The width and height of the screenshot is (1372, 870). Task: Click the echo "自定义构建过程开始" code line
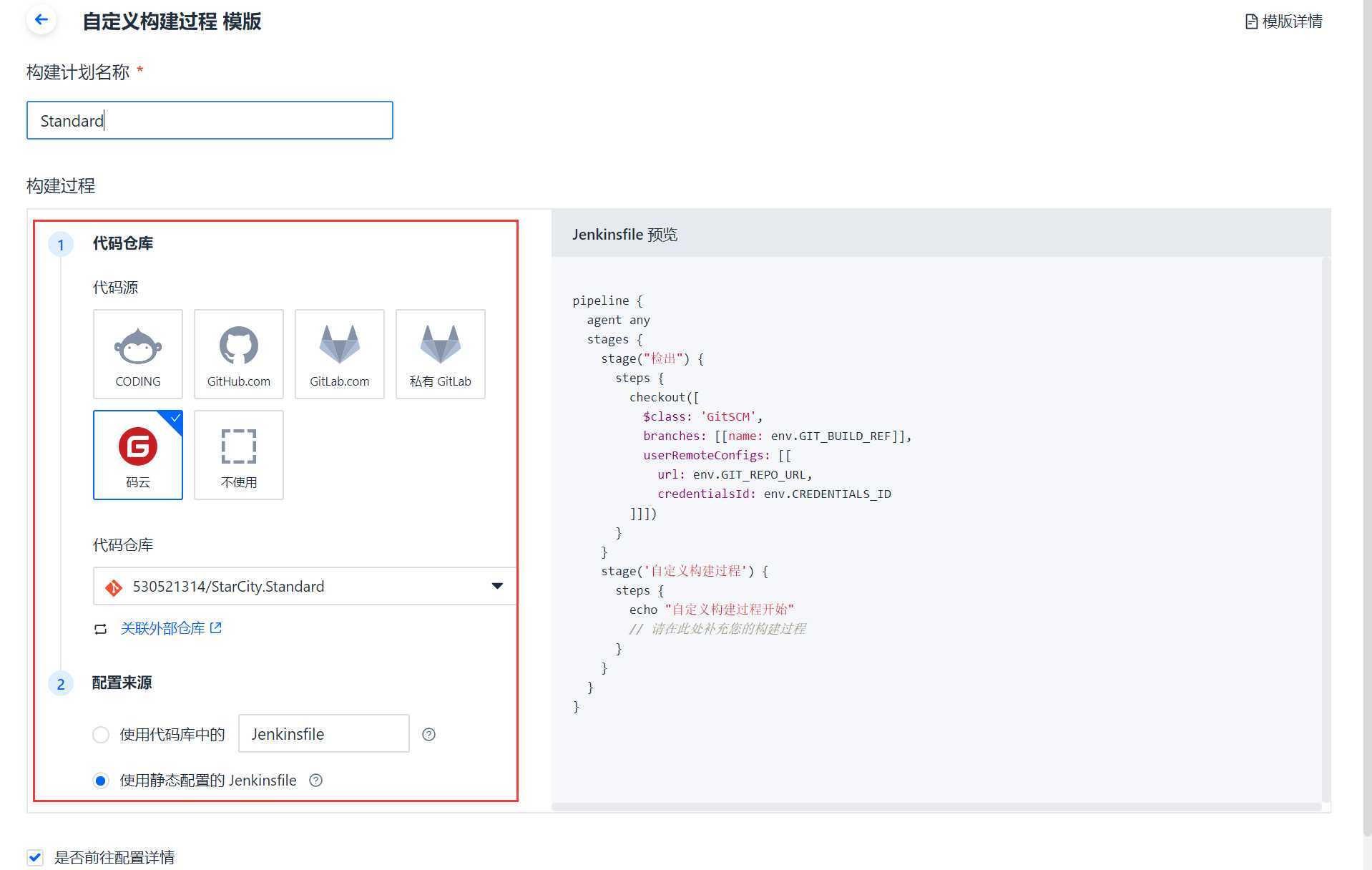[x=712, y=610]
